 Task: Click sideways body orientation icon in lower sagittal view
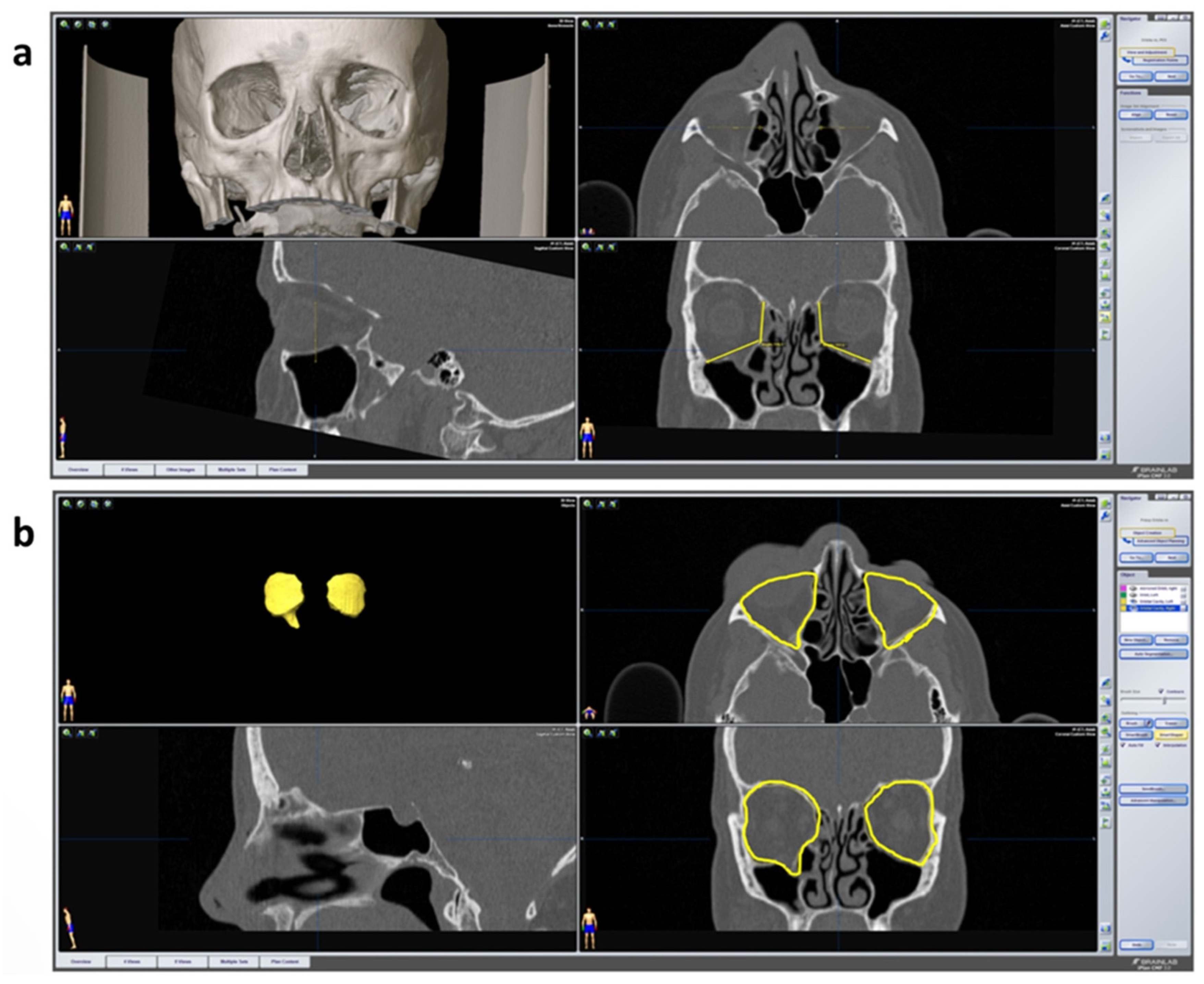pyautogui.click(x=70, y=928)
